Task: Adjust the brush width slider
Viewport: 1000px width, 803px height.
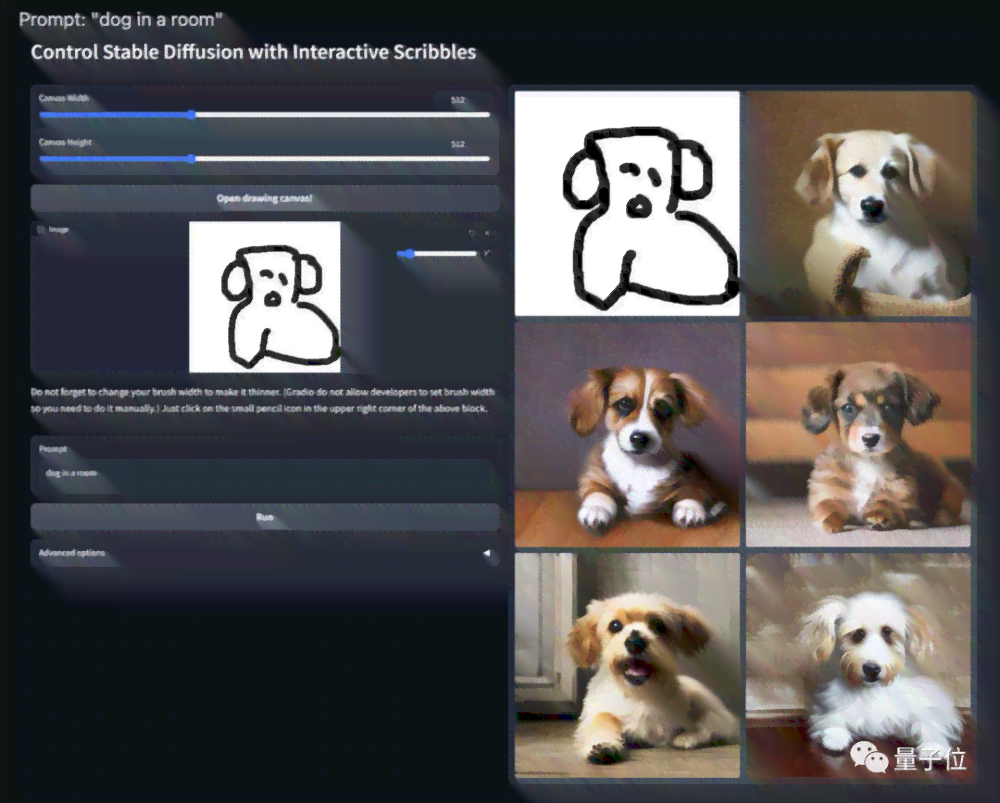Action: click(x=437, y=253)
